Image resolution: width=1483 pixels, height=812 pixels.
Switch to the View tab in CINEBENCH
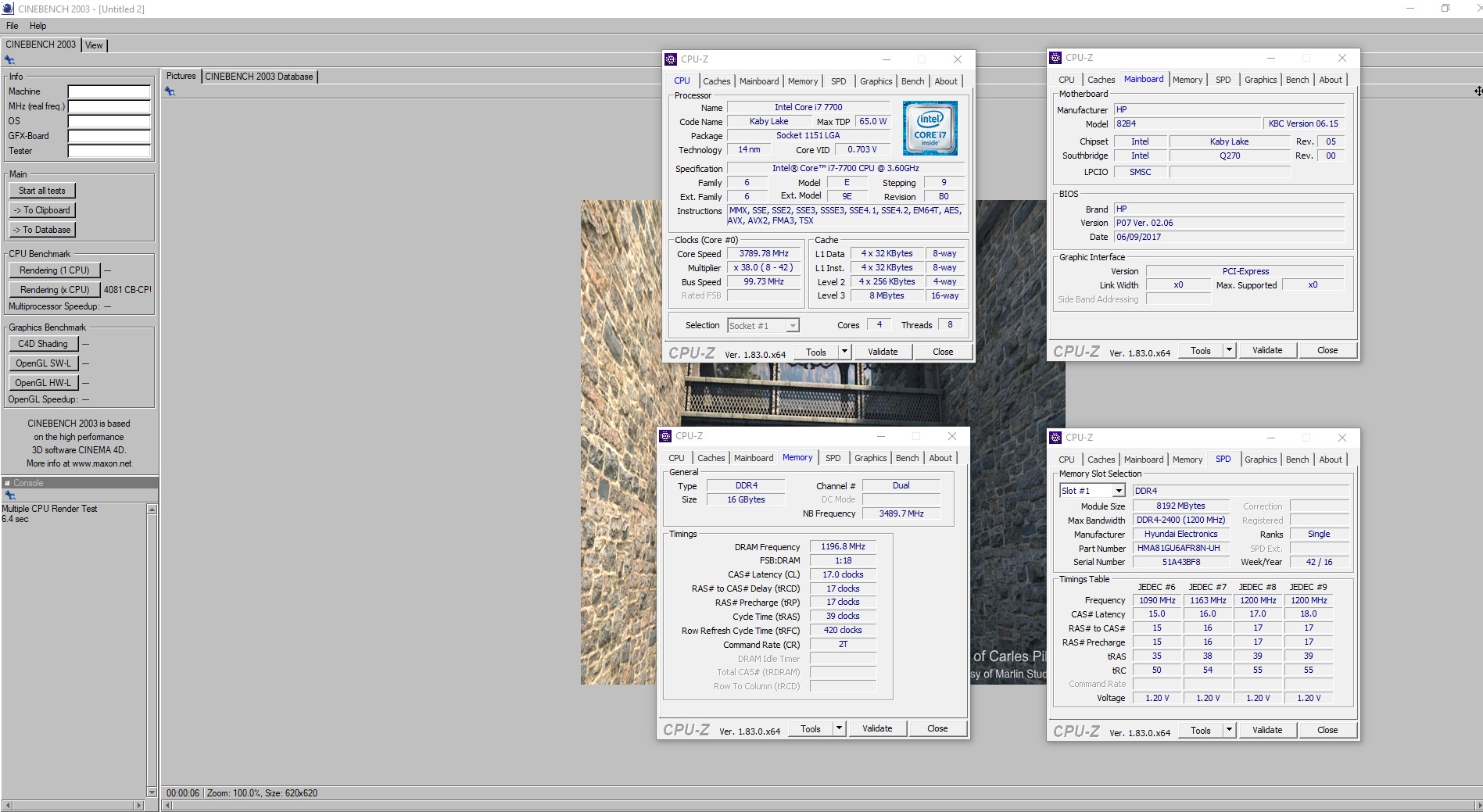[x=94, y=45]
